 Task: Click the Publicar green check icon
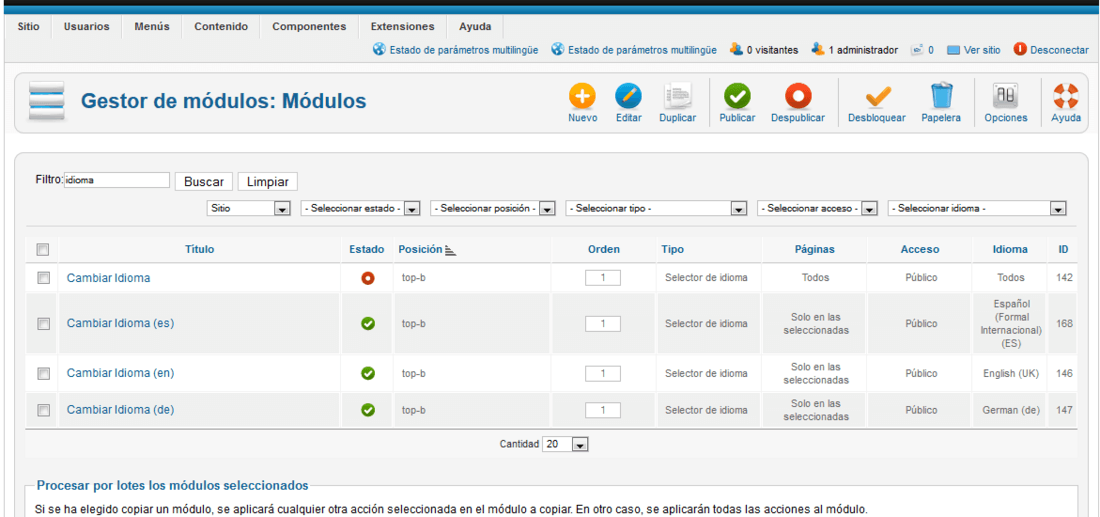(x=737, y=95)
